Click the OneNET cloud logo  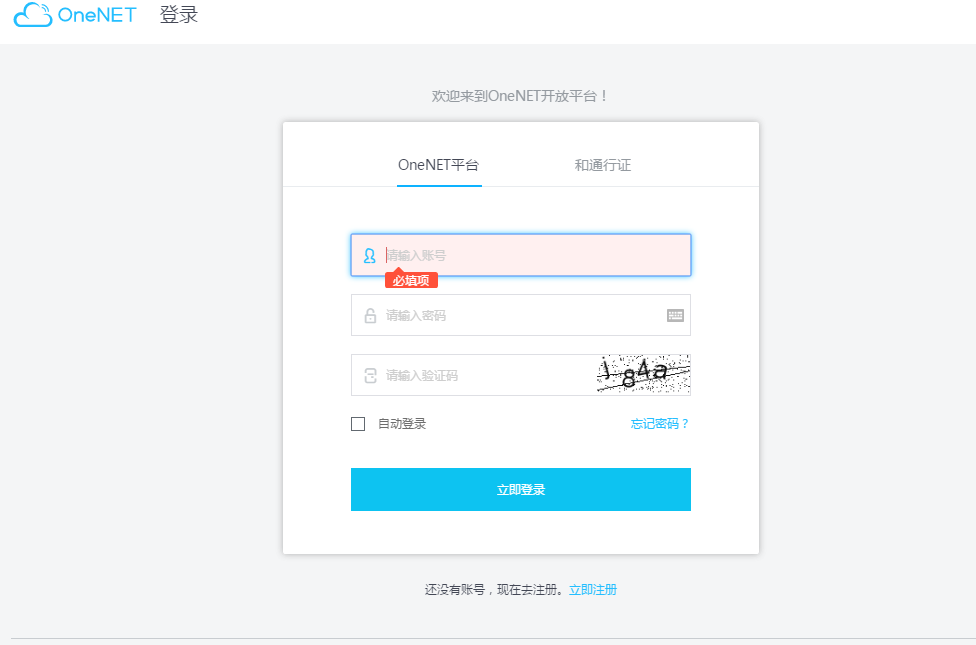coord(31,16)
